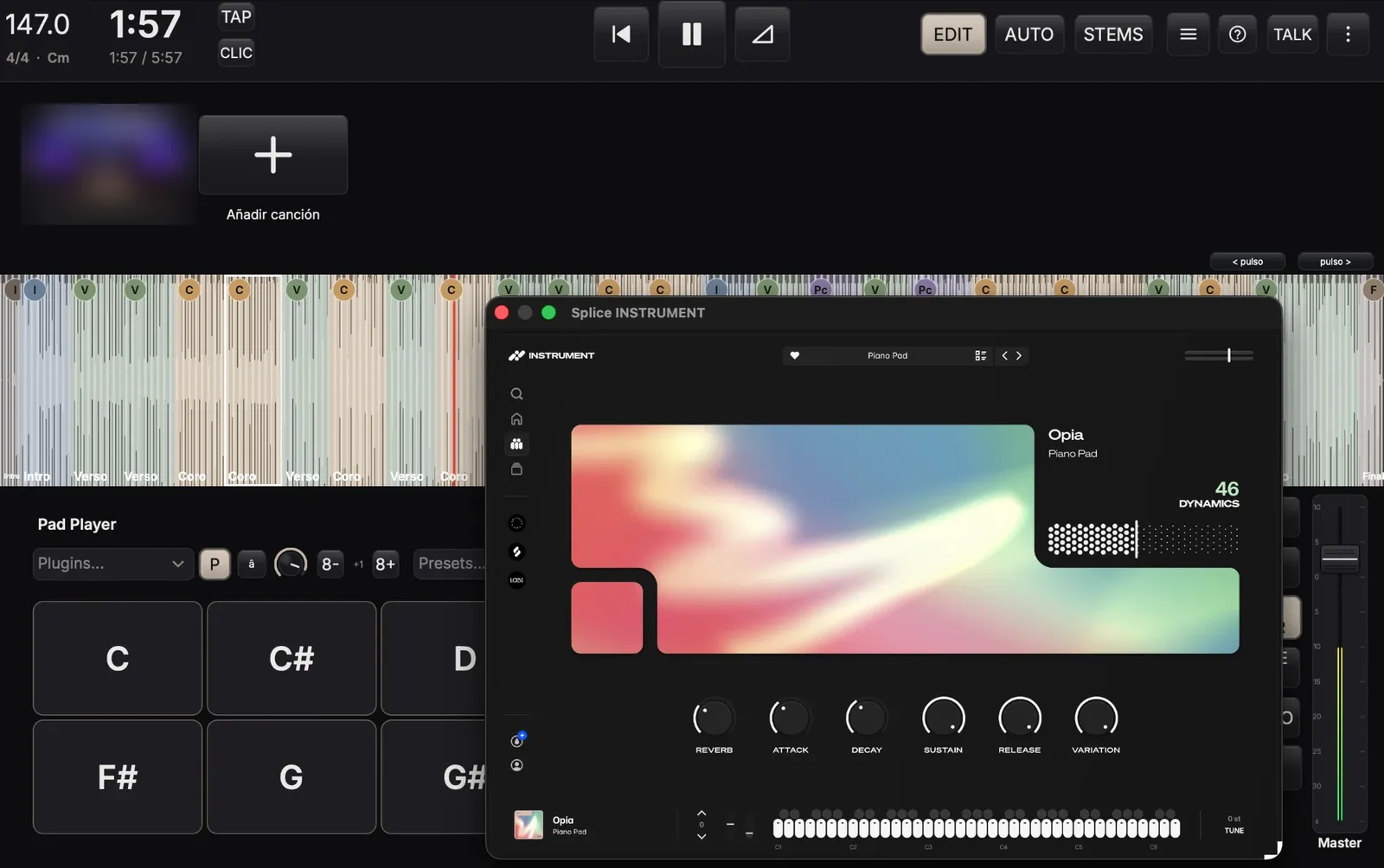Increase octave with up chevron
1384x868 pixels.
point(702,814)
